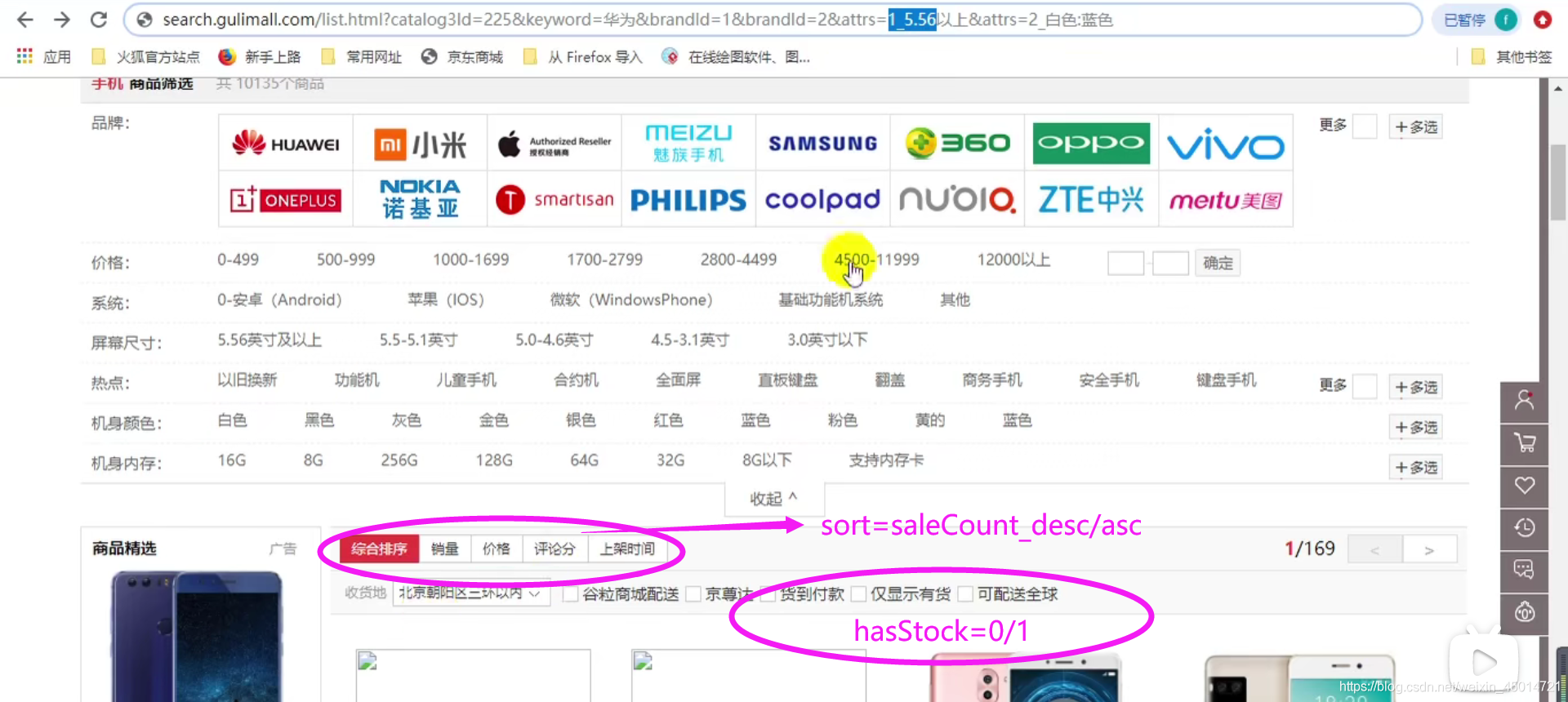
Task: Sort results by 评论分
Action: [x=555, y=549]
